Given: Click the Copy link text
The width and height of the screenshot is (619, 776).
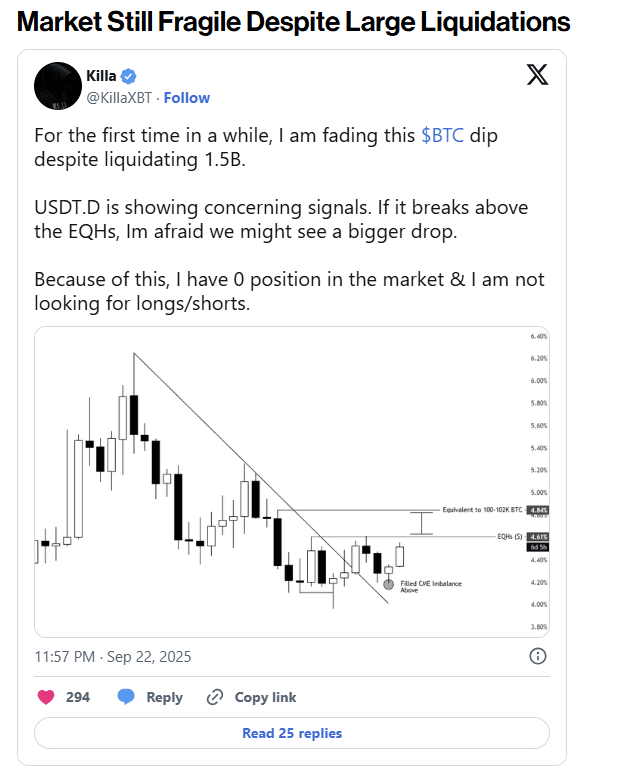Looking at the screenshot, I should click(x=266, y=697).
